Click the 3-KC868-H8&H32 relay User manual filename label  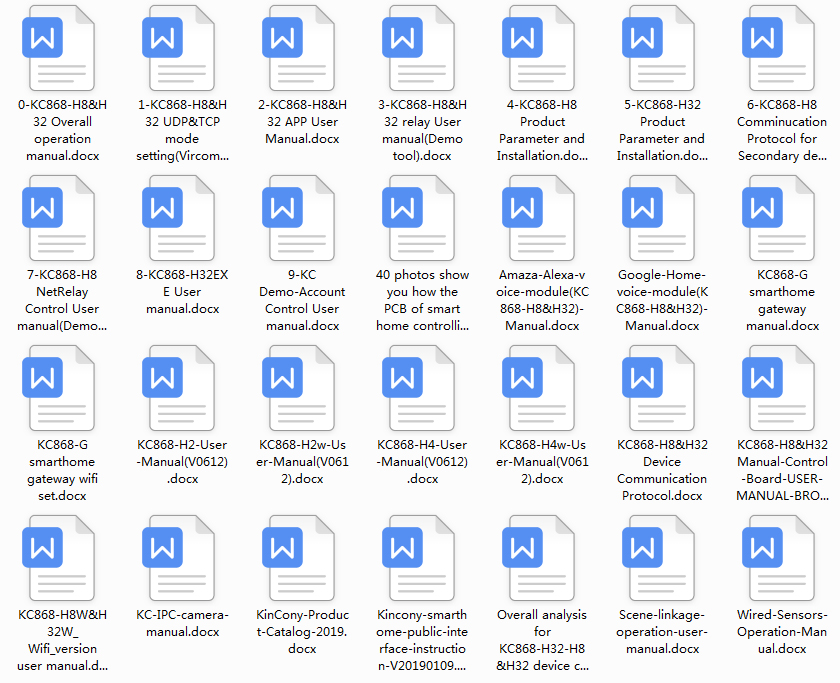click(x=422, y=130)
